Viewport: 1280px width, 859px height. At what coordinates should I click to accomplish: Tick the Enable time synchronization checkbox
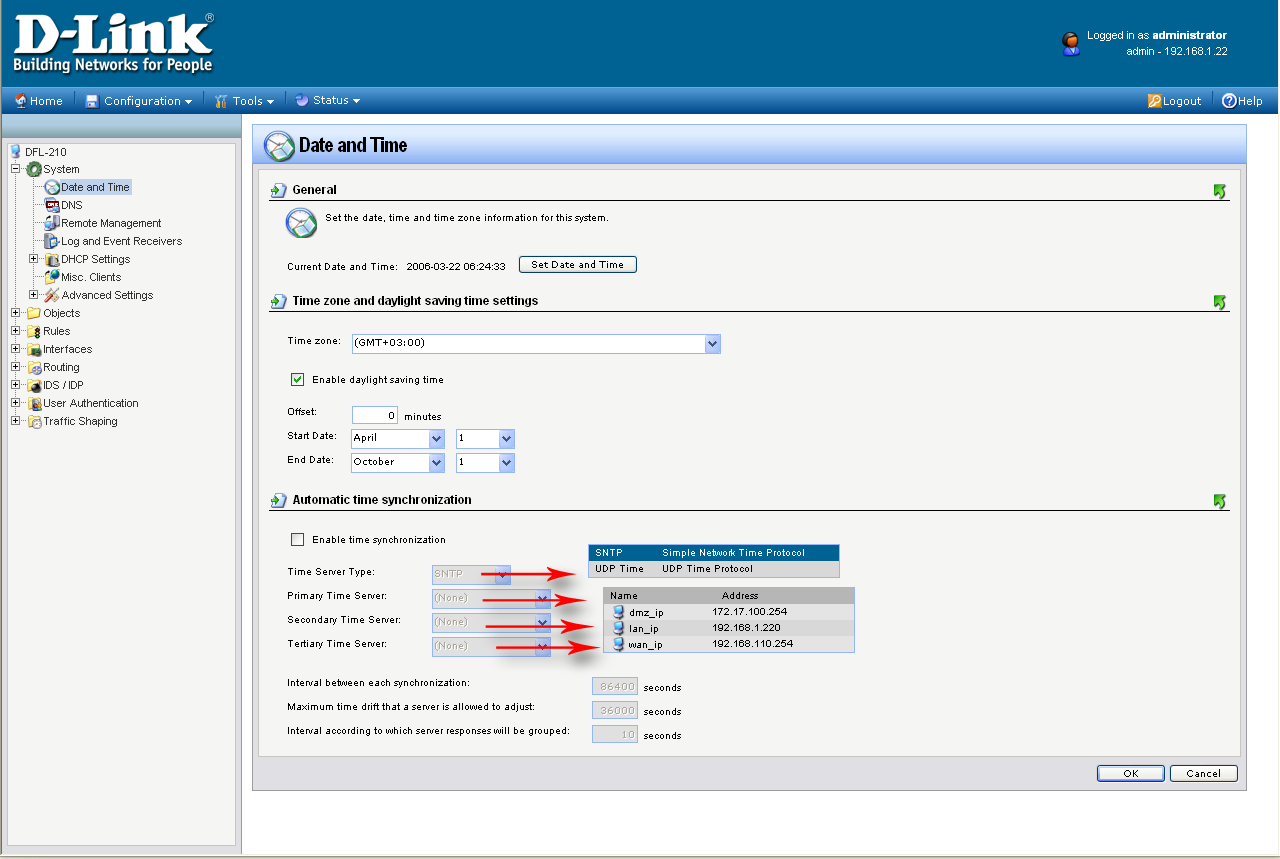pos(297,540)
